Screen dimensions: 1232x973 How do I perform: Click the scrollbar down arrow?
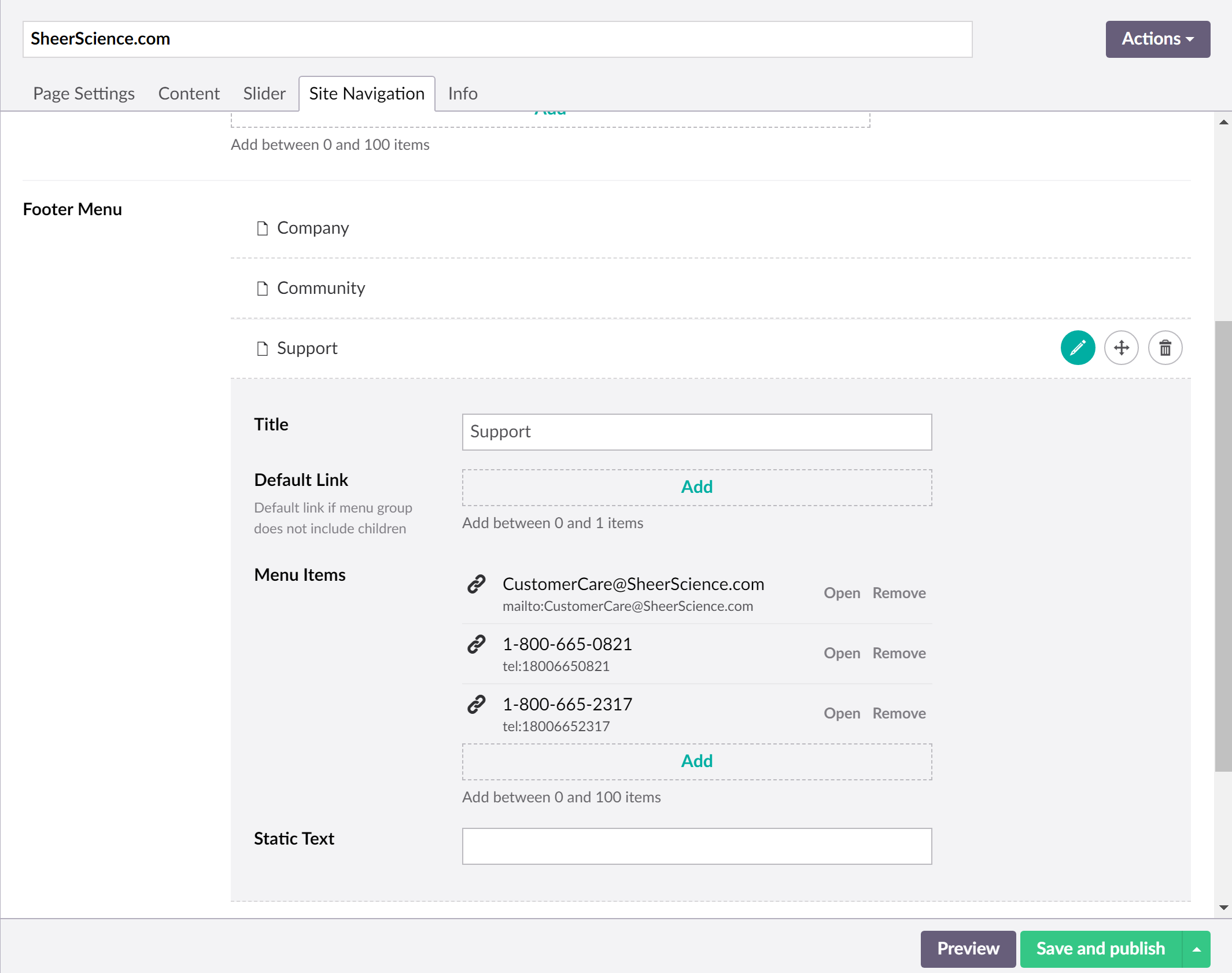tap(1223, 908)
